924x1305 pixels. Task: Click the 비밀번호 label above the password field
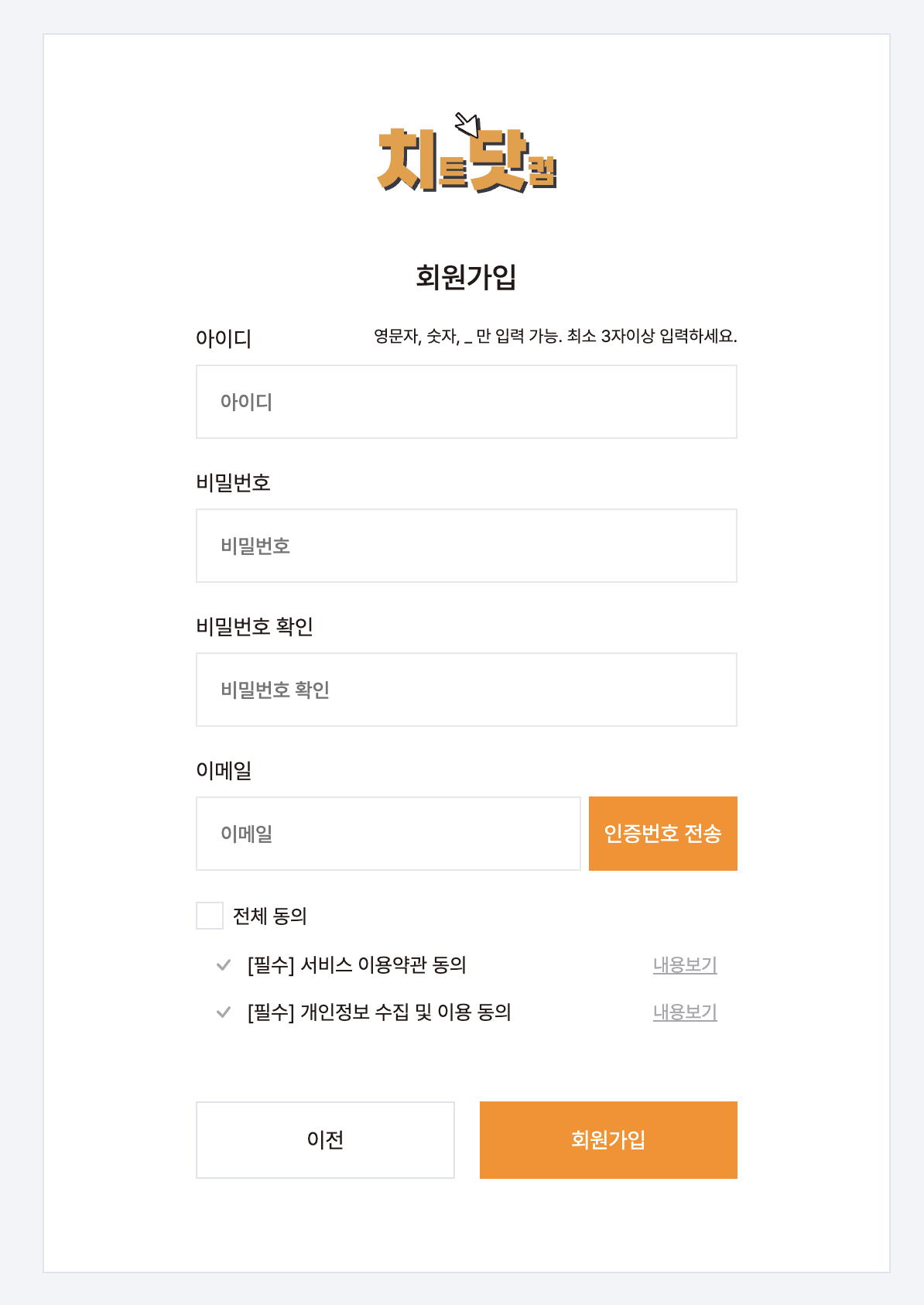(x=233, y=483)
